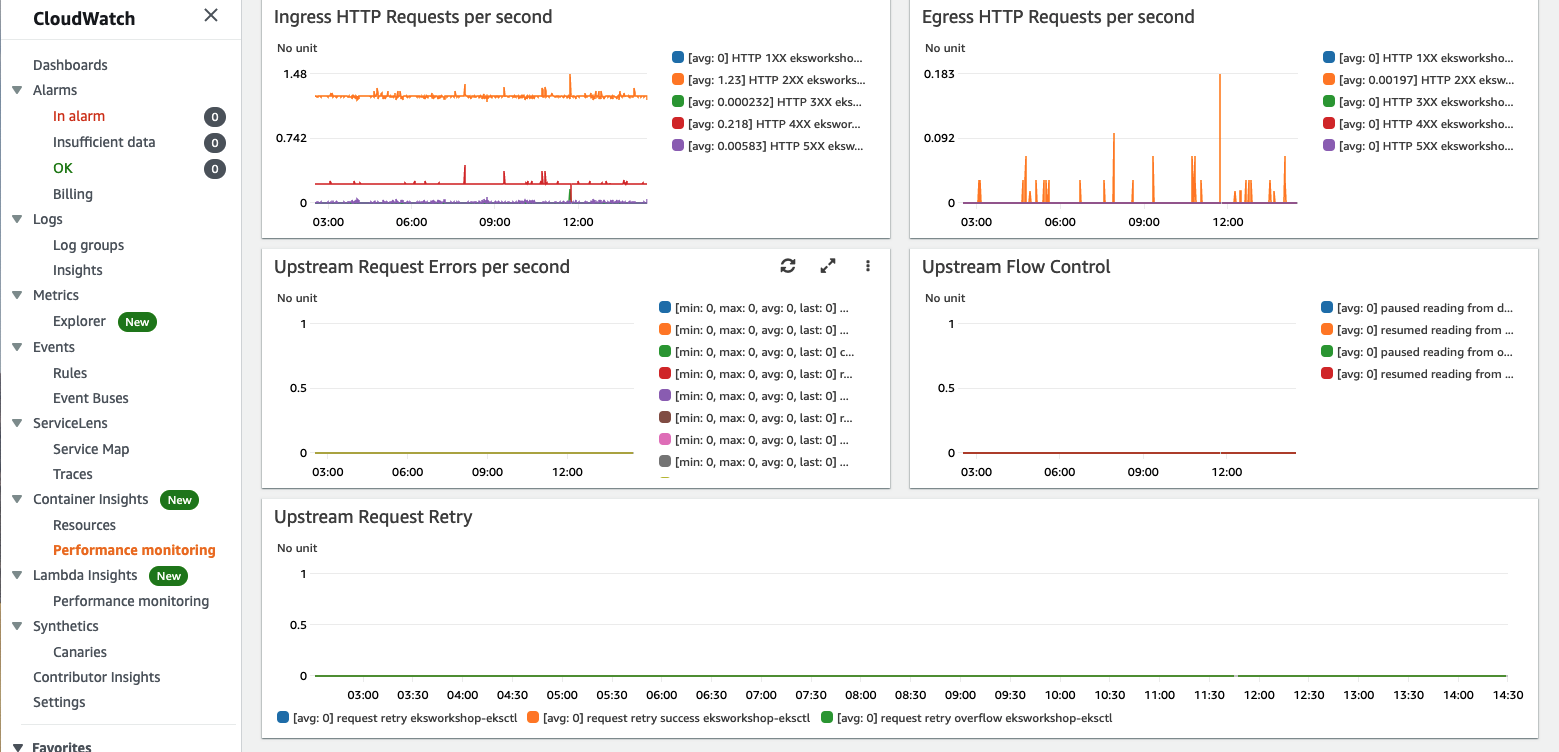Screen dimensions: 1559x752
Task: Expand the Favorites section
Action: [x=17, y=746]
